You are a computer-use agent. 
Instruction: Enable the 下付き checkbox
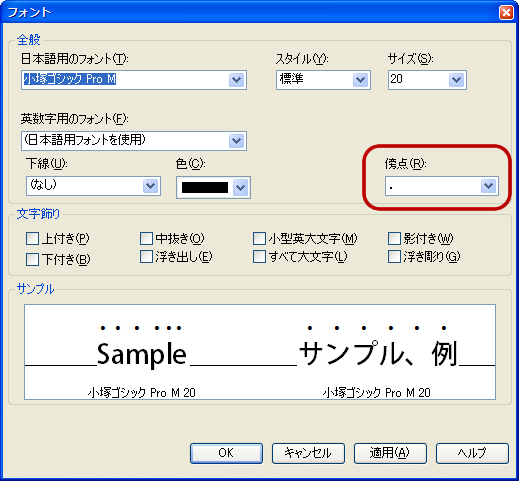tap(32, 259)
